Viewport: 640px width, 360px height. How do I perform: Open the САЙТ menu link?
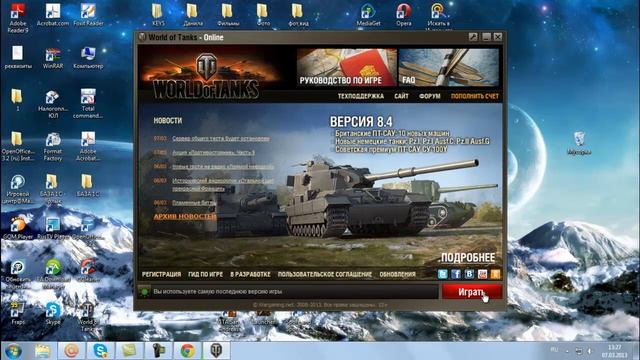point(401,96)
